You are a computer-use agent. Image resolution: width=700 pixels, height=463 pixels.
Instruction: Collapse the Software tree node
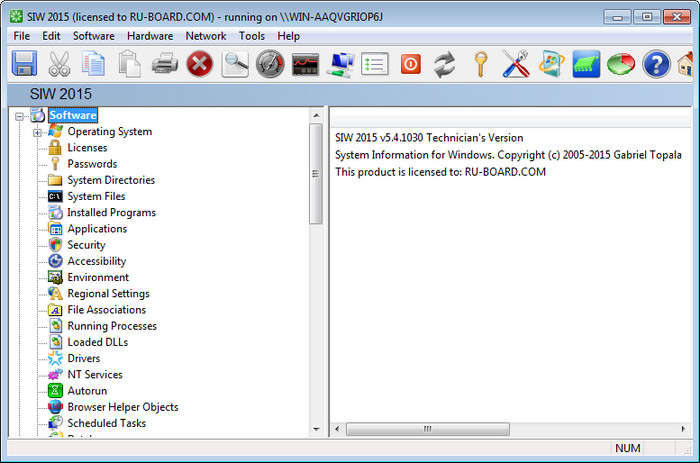tap(22, 116)
